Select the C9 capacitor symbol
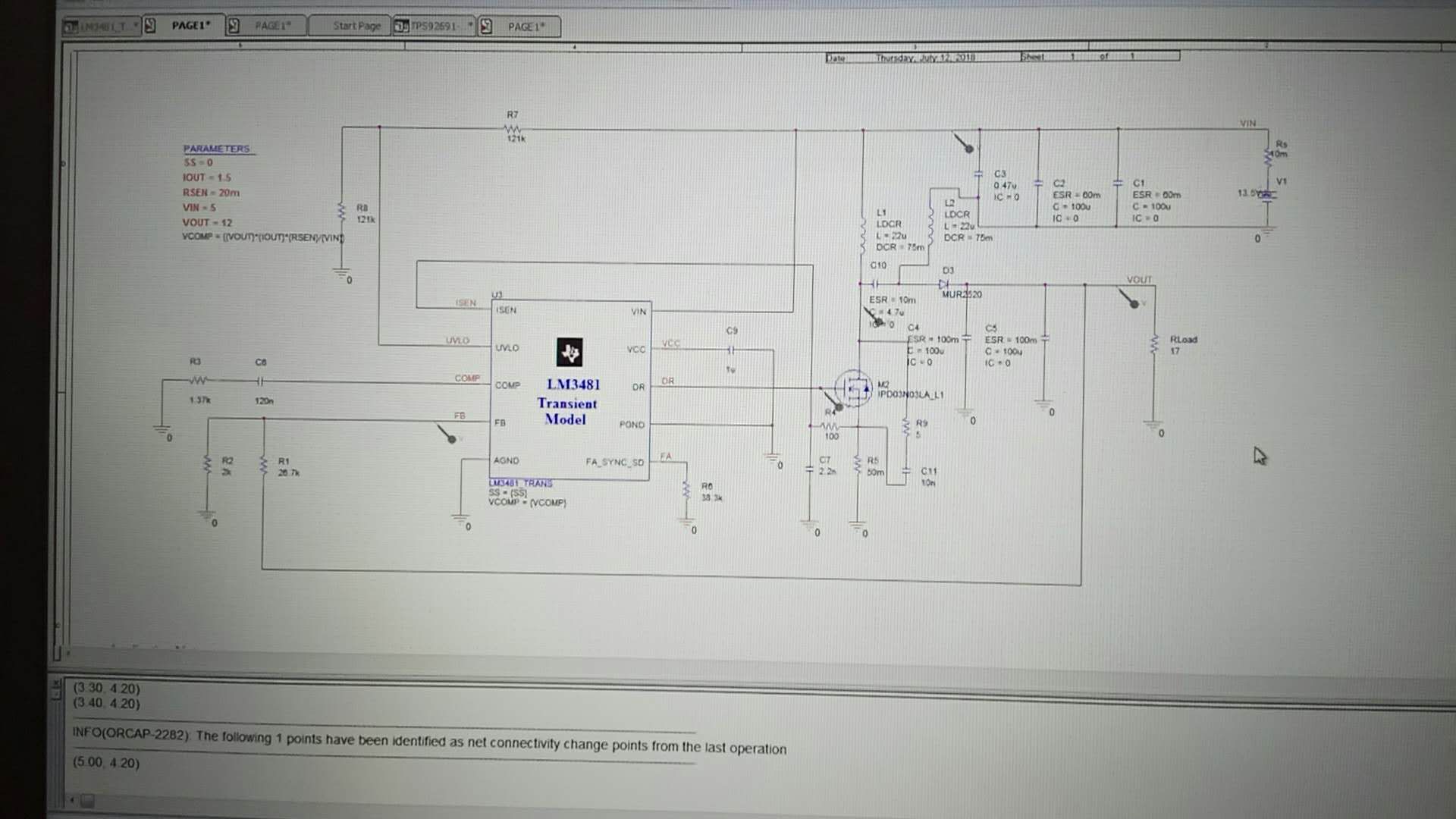Viewport: 1456px width, 819px height. pos(732,350)
